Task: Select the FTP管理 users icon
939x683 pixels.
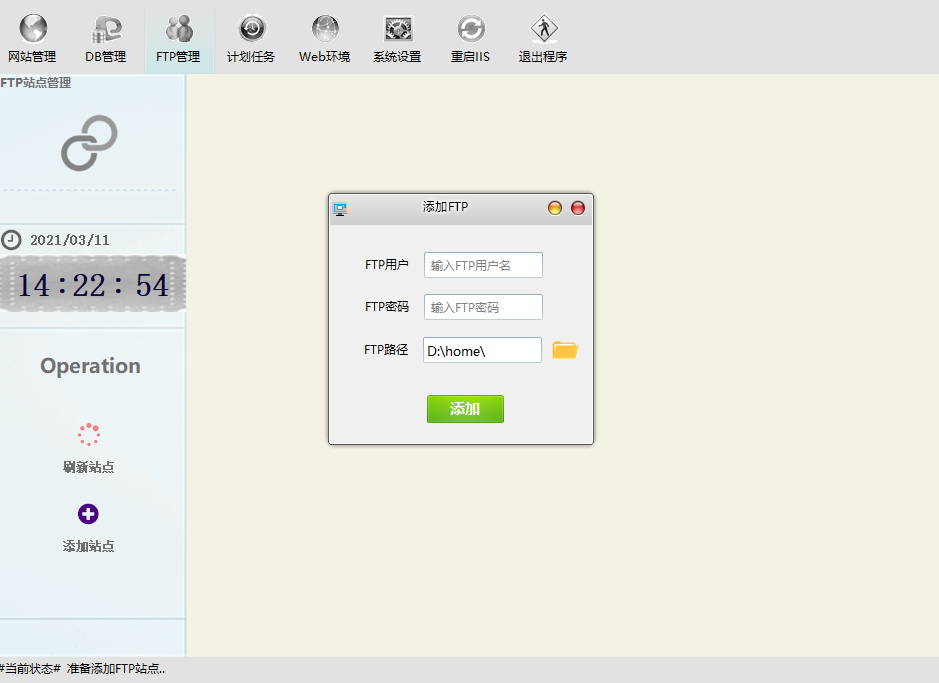Action: click(178, 28)
